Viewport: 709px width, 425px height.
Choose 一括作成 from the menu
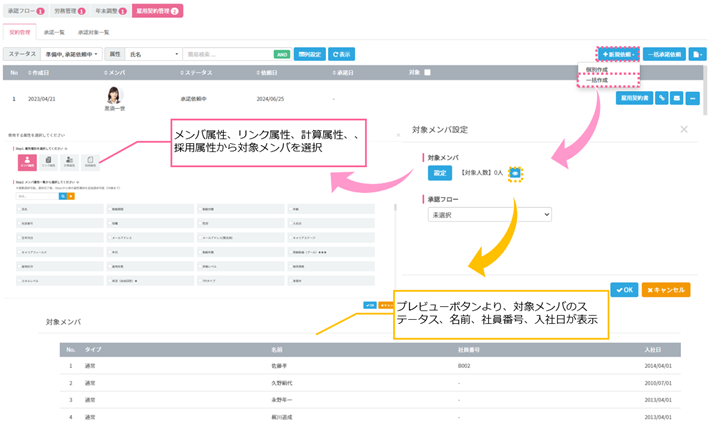click(599, 80)
